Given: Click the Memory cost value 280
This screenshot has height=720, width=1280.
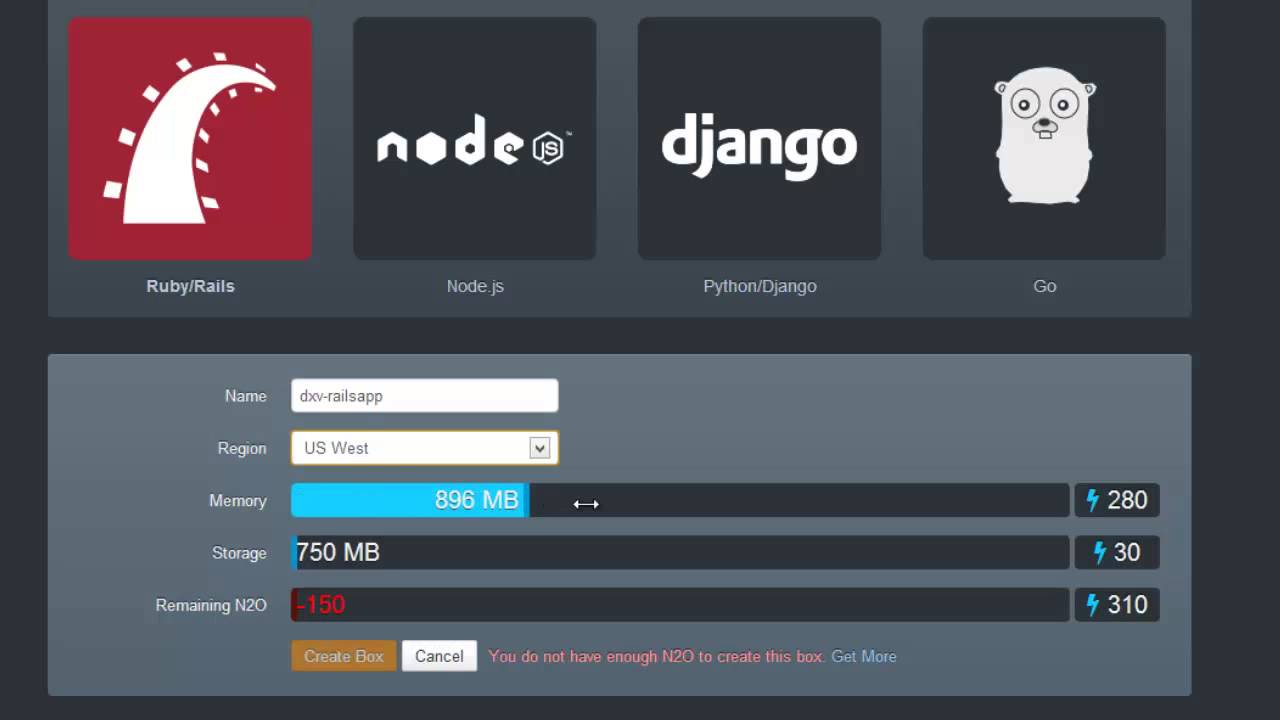Looking at the screenshot, I should coord(1127,500).
